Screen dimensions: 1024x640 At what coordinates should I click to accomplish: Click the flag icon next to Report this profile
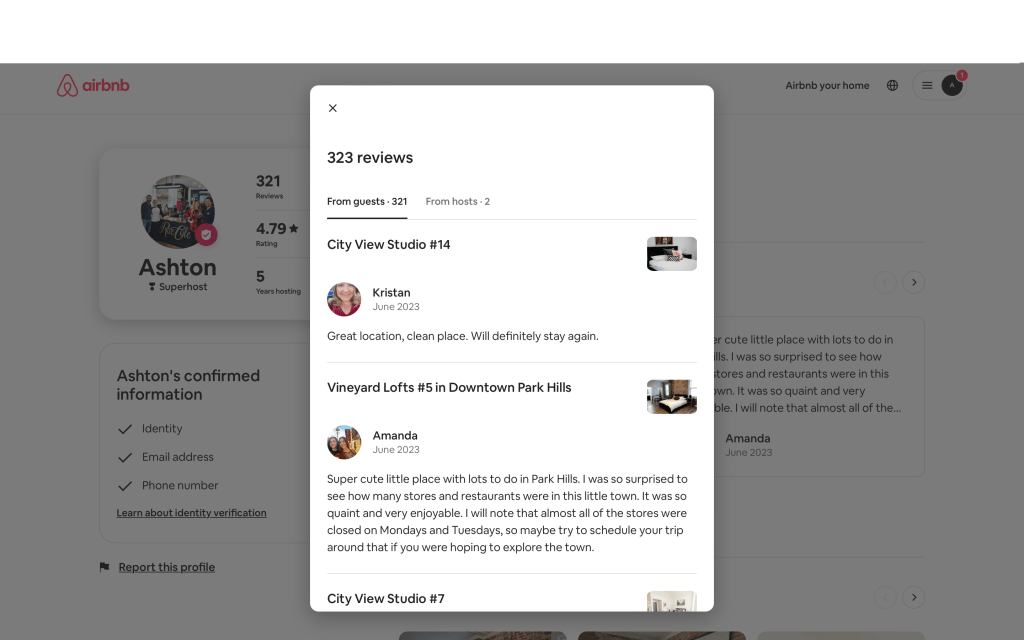104,567
